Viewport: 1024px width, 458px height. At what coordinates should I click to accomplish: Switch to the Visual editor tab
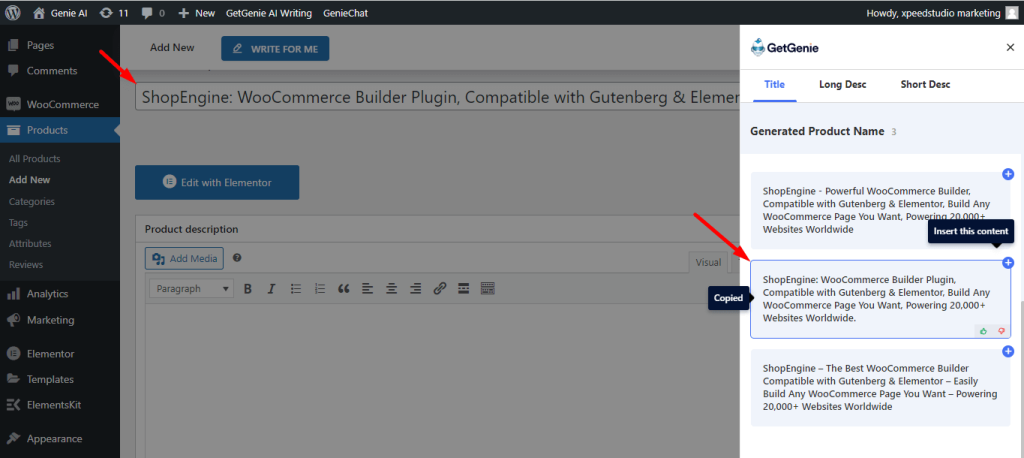(708, 262)
